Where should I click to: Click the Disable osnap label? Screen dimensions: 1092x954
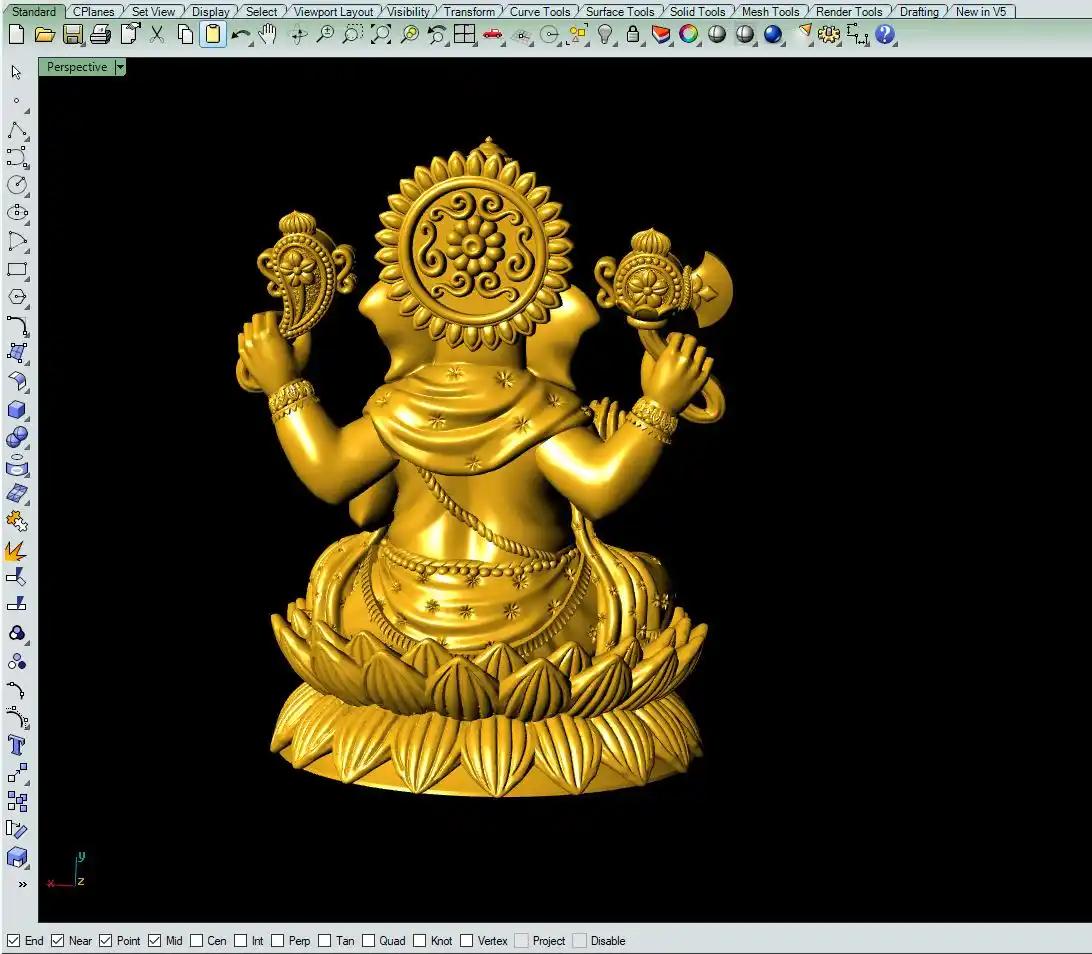point(607,941)
